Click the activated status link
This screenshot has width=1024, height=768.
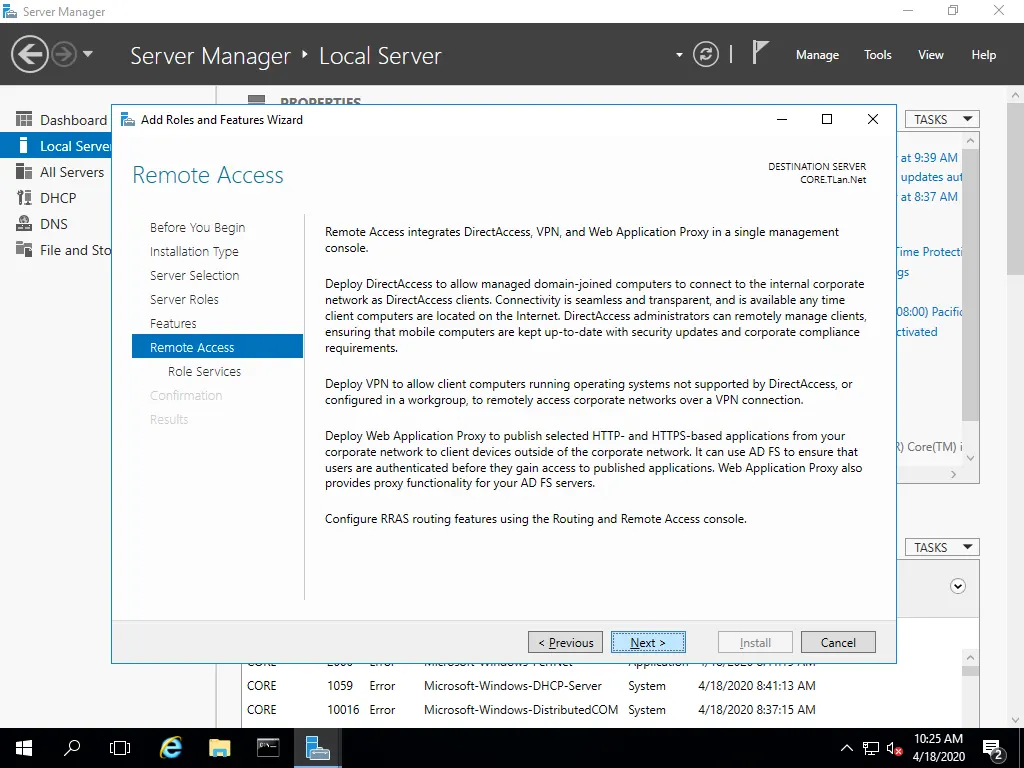(917, 332)
